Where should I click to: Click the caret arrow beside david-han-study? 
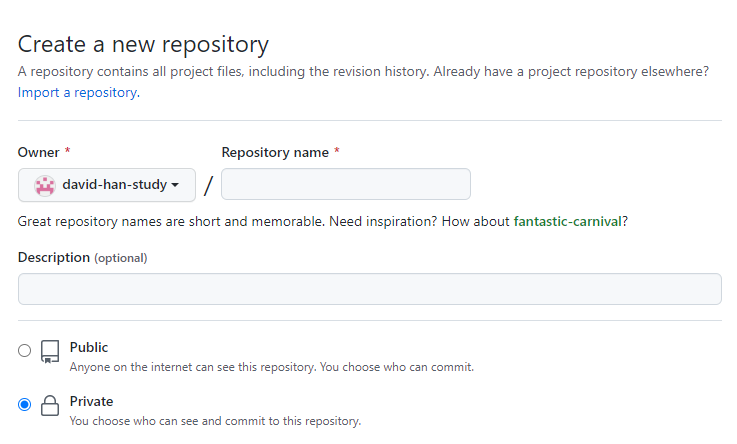[x=175, y=185]
